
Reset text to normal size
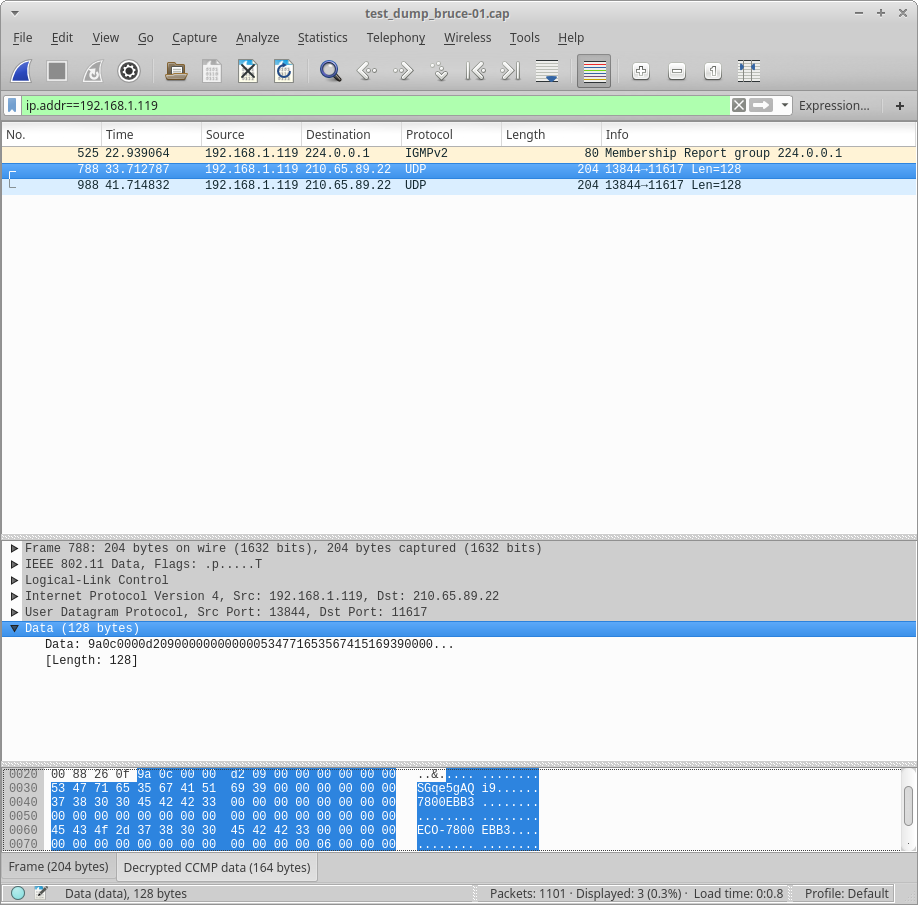(713, 71)
